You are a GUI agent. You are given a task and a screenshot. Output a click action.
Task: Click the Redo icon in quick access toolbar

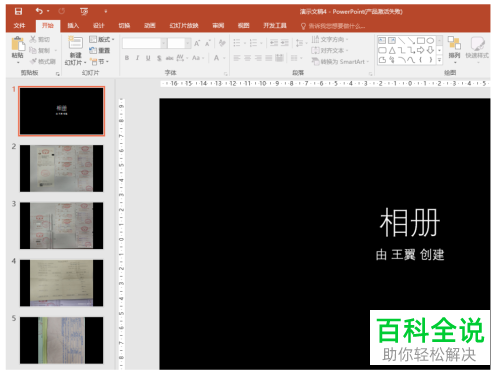[x=62, y=11]
